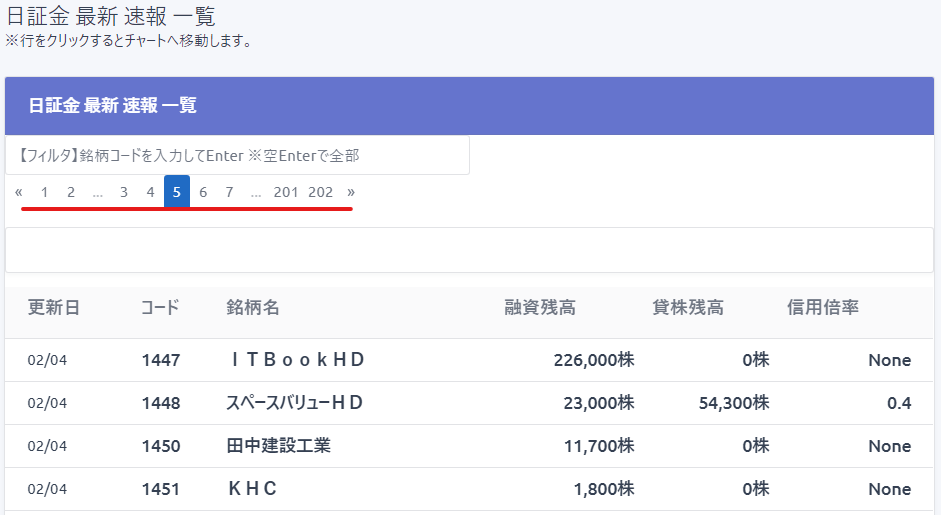Go to next page using » arrow
941x515 pixels.
tap(351, 192)
